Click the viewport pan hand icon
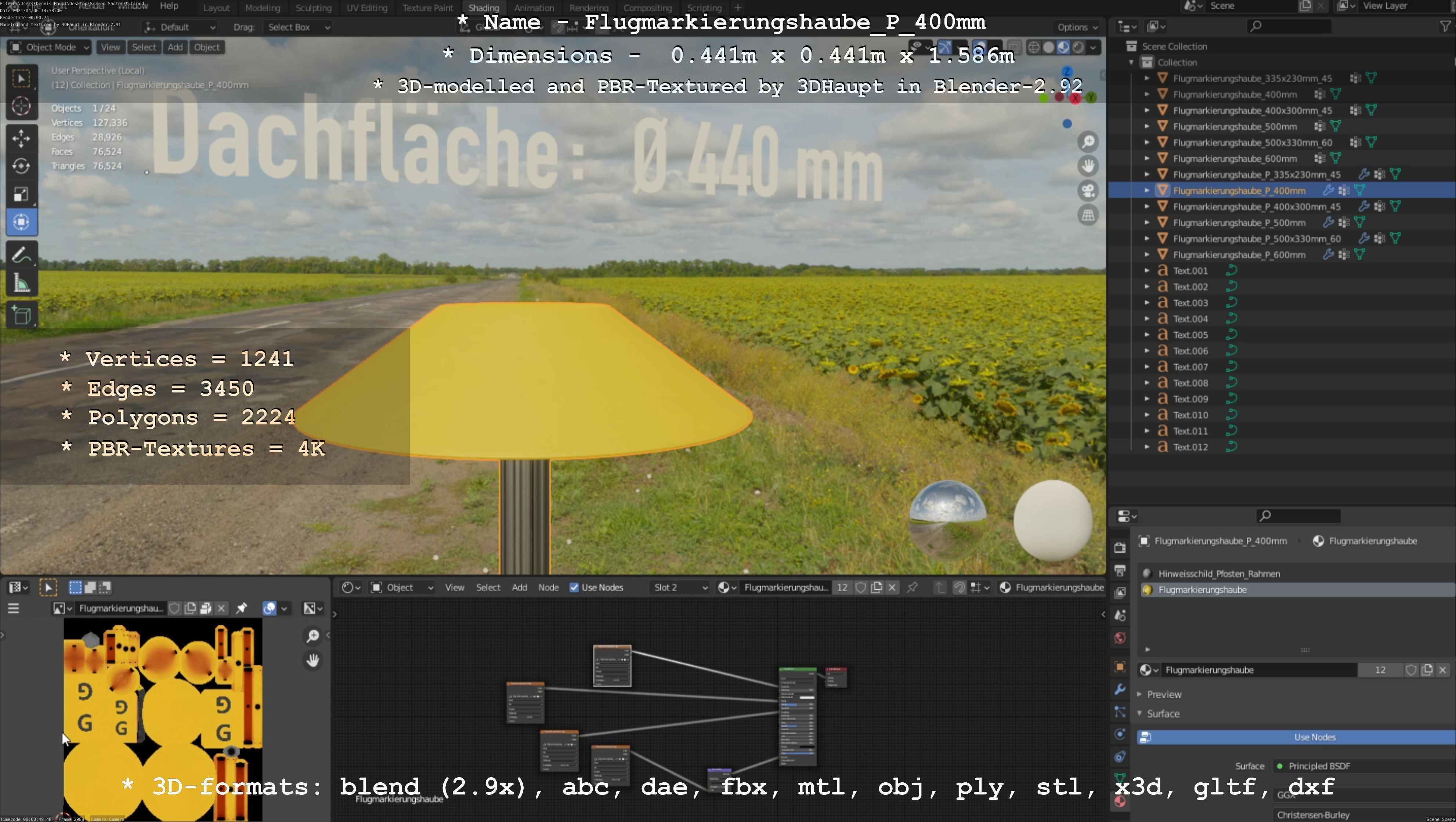1456x822 pixels. pyautogui.click(x=1088, y=166)
